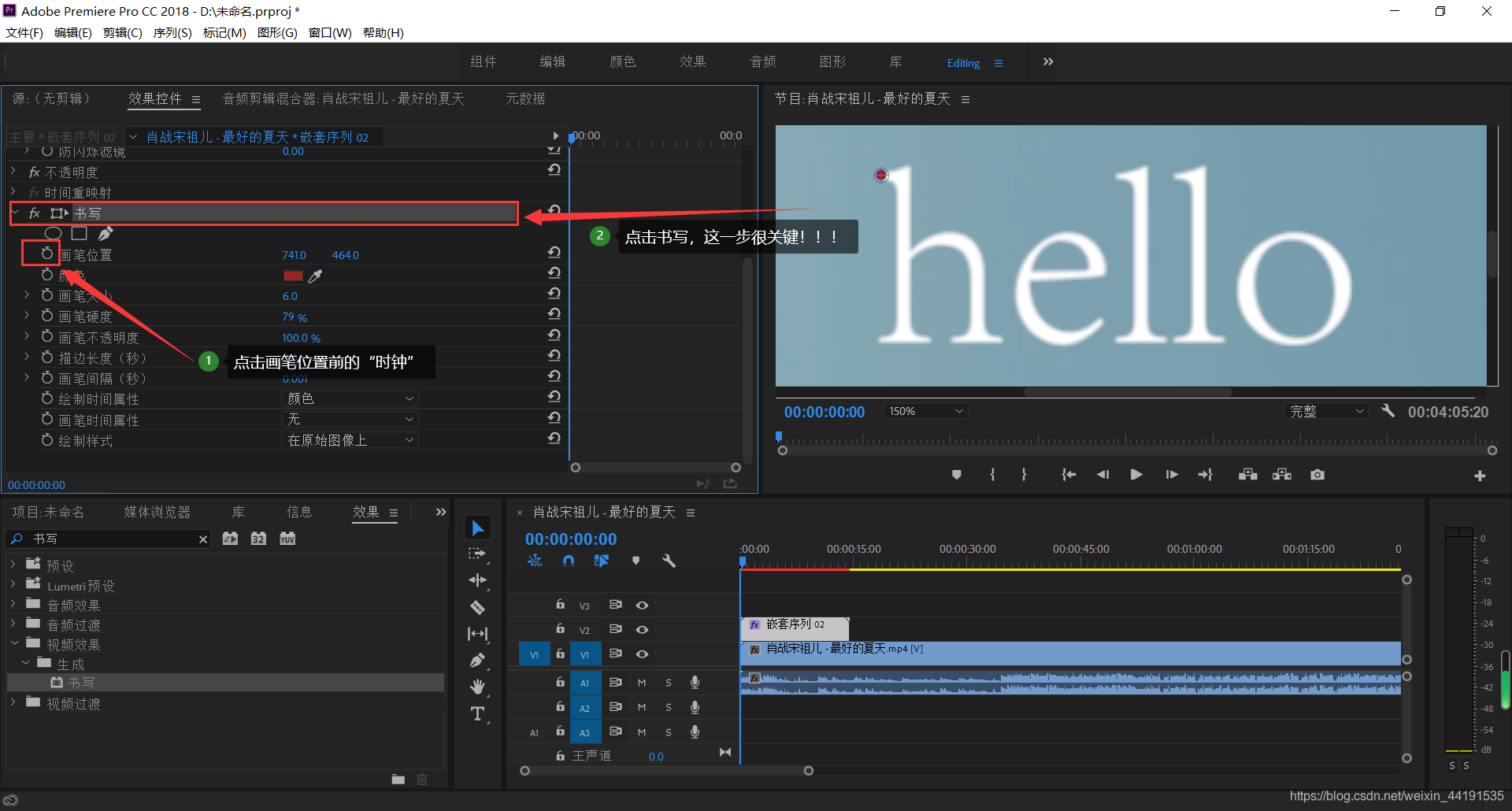Toggle linked selection in the timeline
This screenshot has height=811, width=1512.
pos(602,561)
